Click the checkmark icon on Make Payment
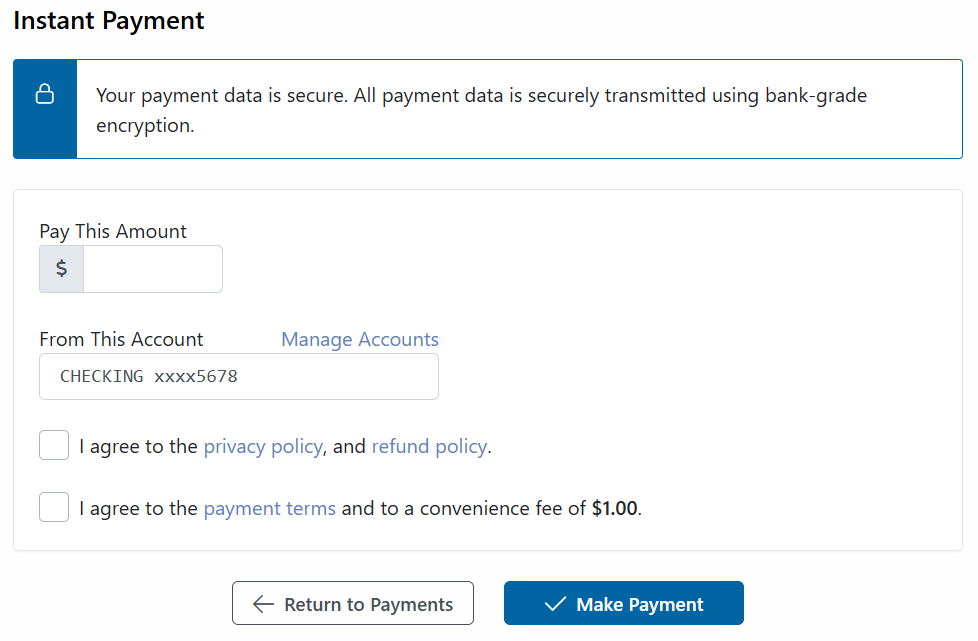 (554, 604)
